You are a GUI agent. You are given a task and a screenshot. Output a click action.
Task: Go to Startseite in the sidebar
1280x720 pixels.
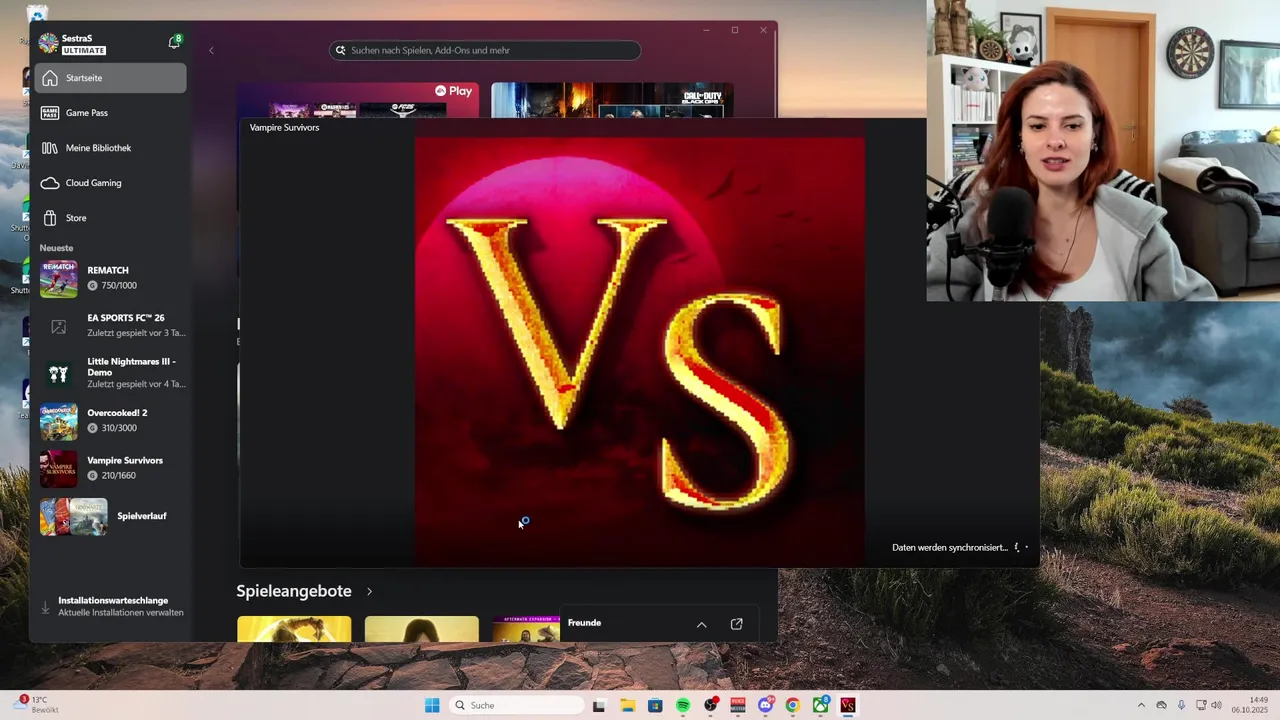pos(110,78)
